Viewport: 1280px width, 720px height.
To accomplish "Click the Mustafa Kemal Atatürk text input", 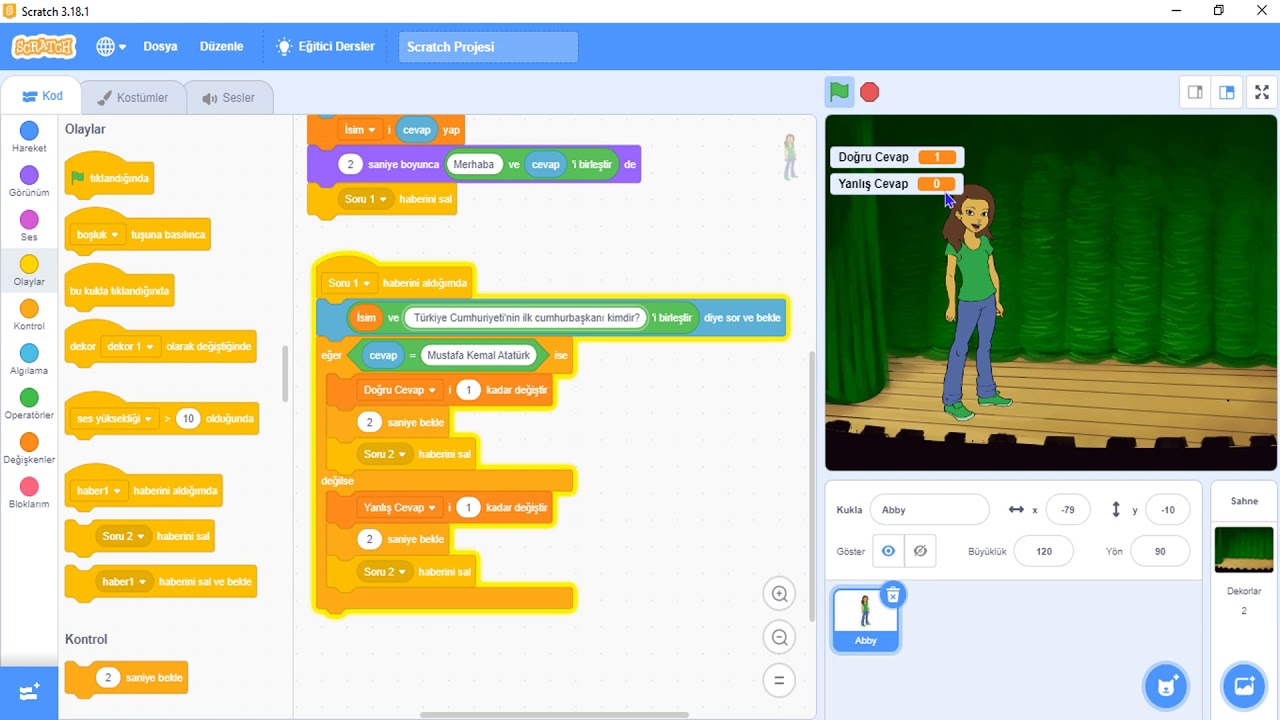I will [478, 355].
